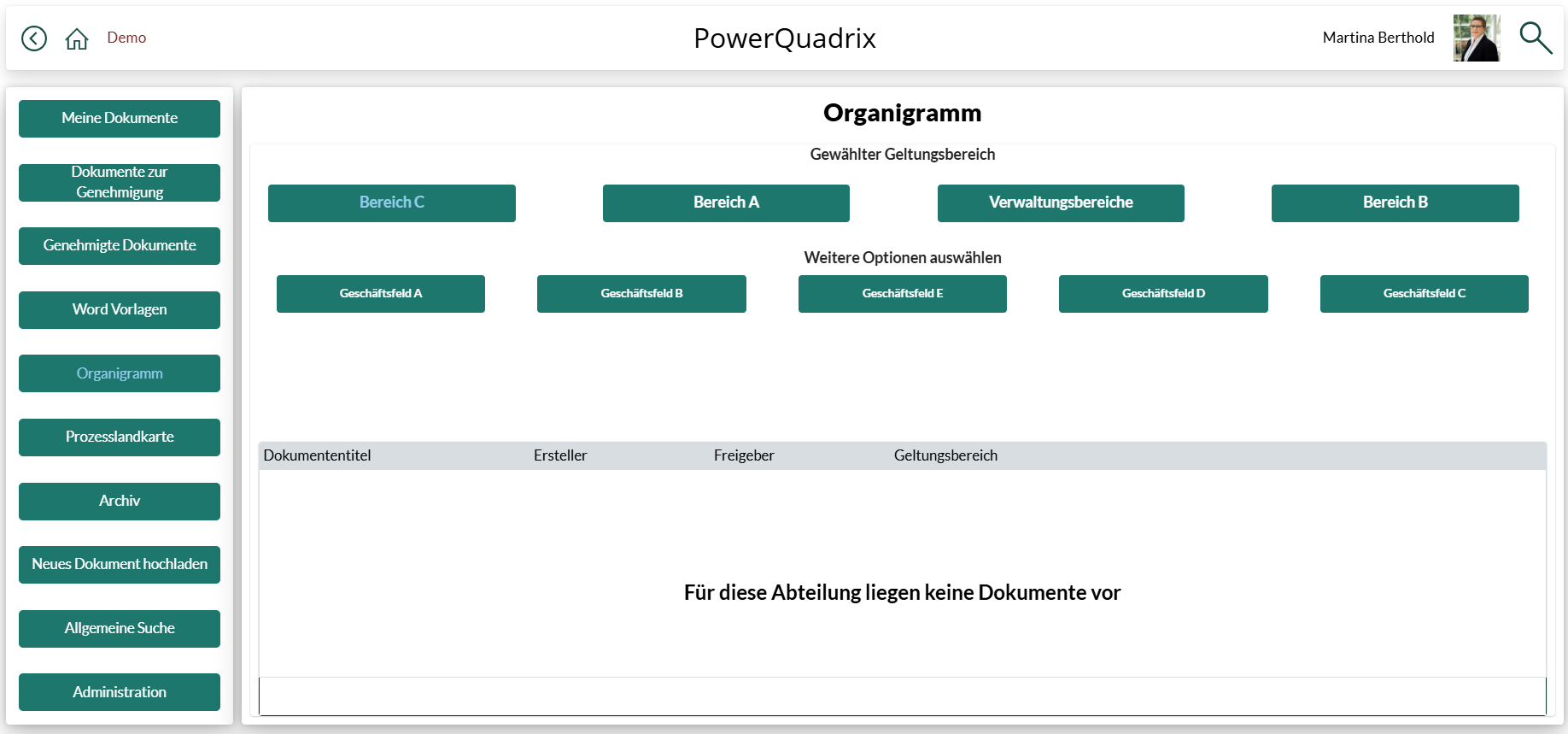Choose Geschäftsfeld C

coord(1425,294)
